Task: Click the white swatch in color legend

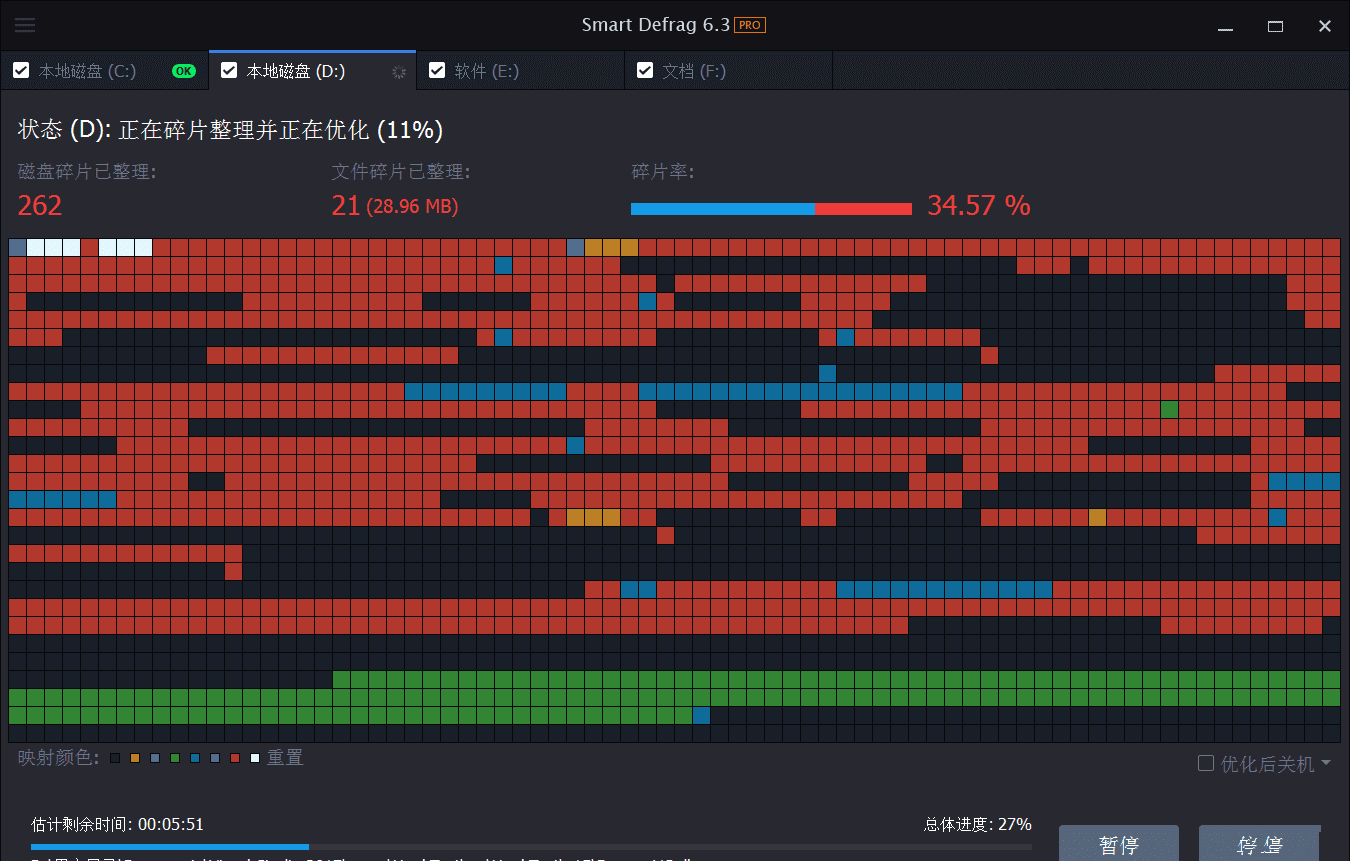Action: (x=255, y=759)
